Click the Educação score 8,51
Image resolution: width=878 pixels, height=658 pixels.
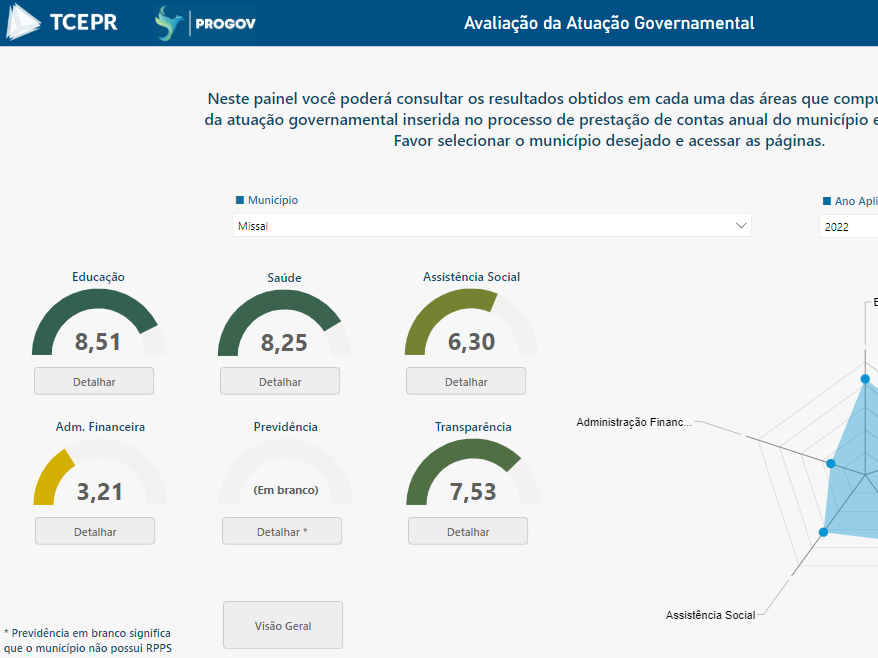pos(98,342)
